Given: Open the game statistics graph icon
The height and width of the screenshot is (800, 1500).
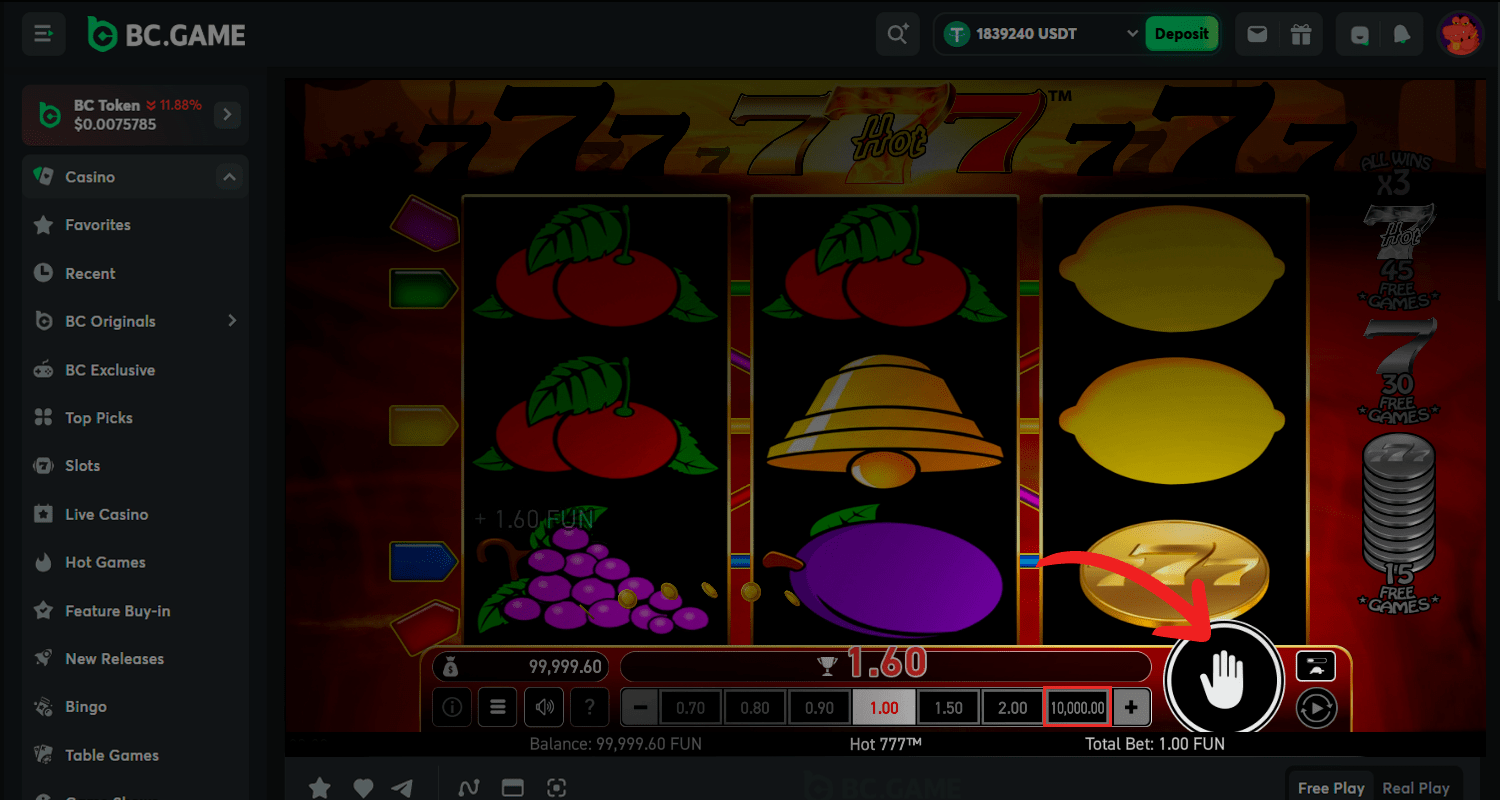Looking at the screenshot, I should pos(468,788).
